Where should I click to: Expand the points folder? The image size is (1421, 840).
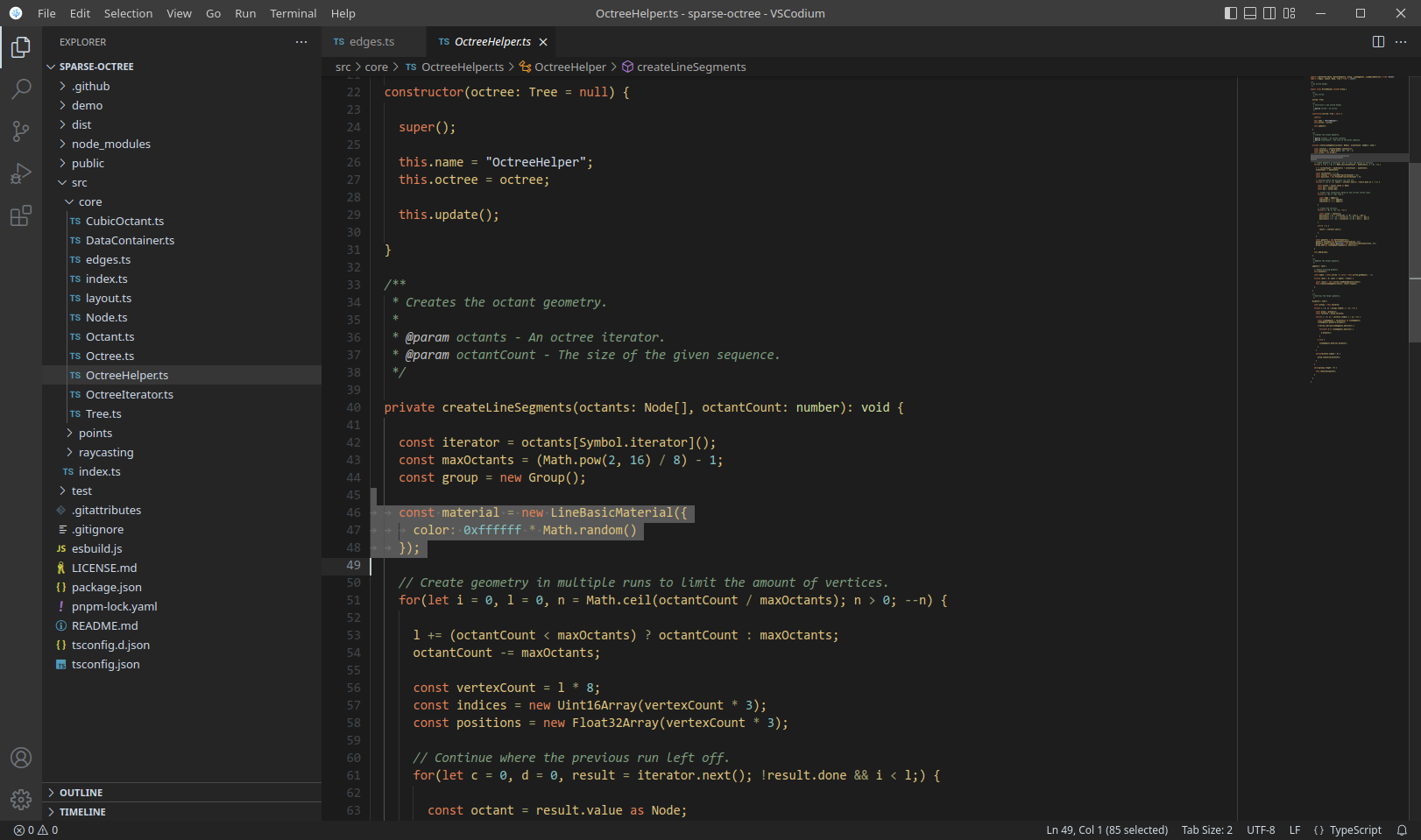tap(182, 433)
